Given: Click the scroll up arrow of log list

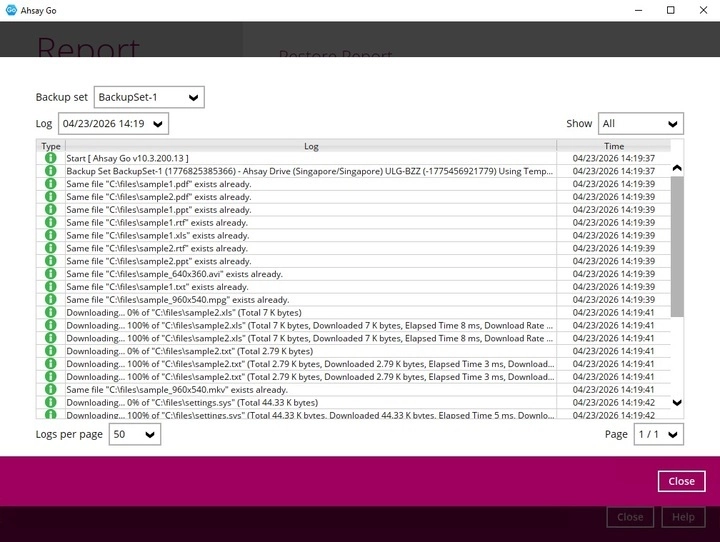Looking at the screenshot, I should pyautogui.click(x=677, y=168).
